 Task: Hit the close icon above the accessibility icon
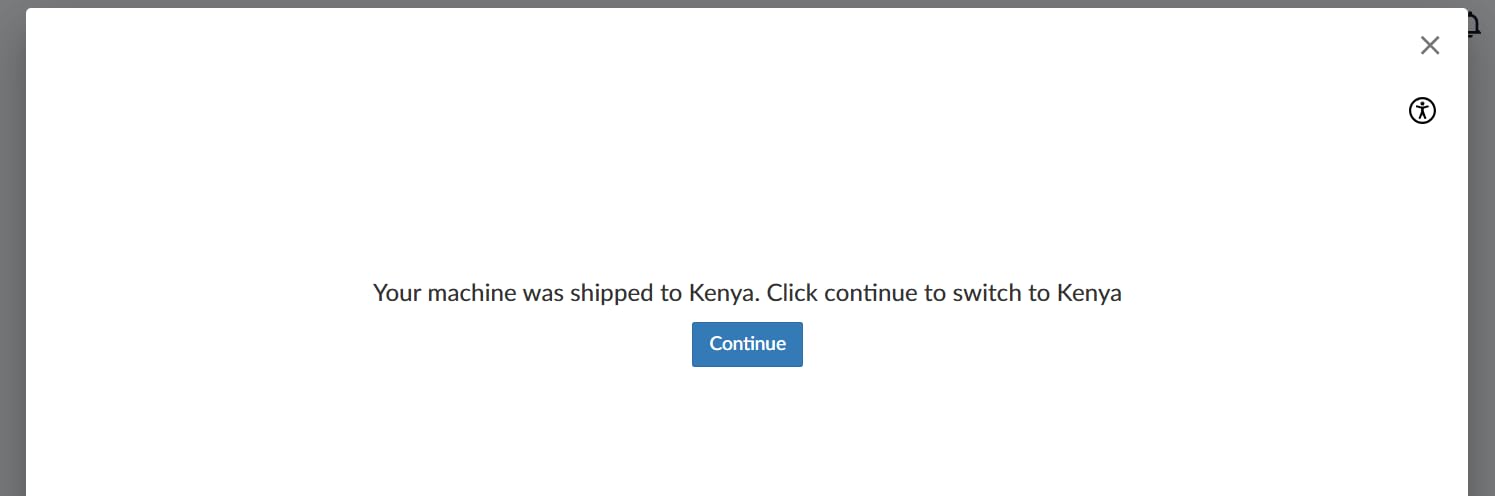coord(1430,45)
